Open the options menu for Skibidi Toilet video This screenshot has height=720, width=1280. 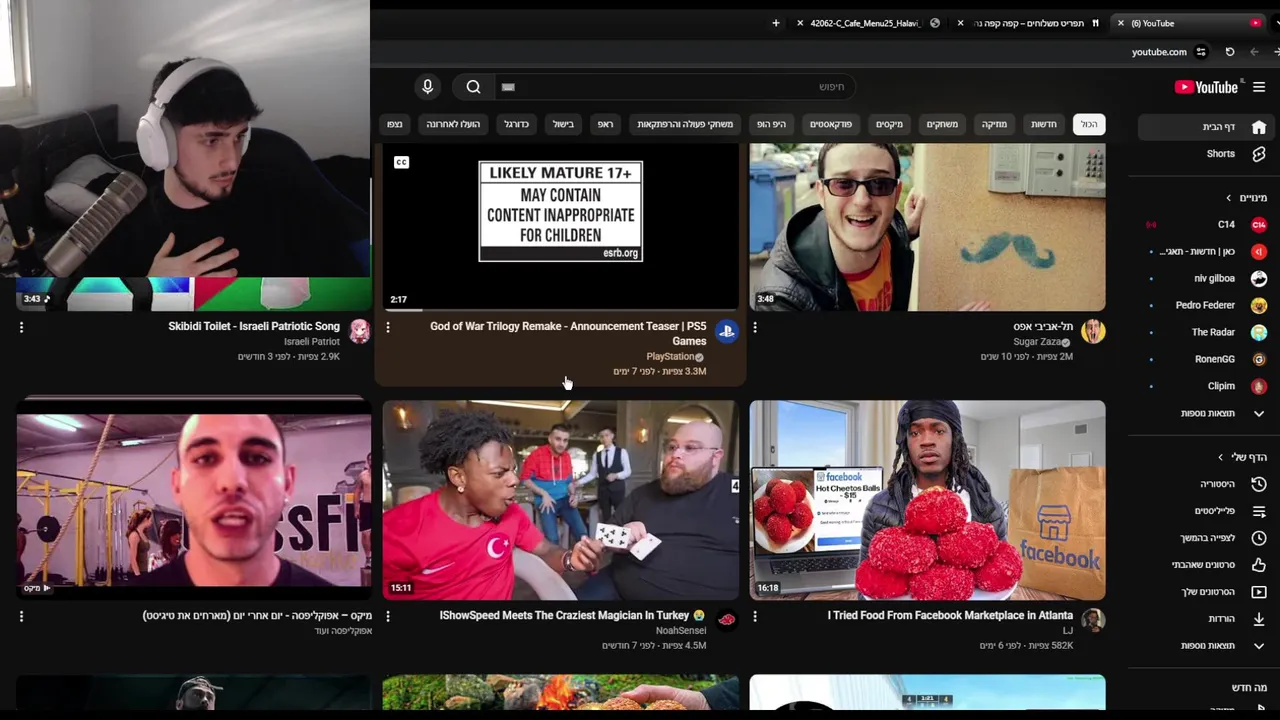click(x=21, y=327)
